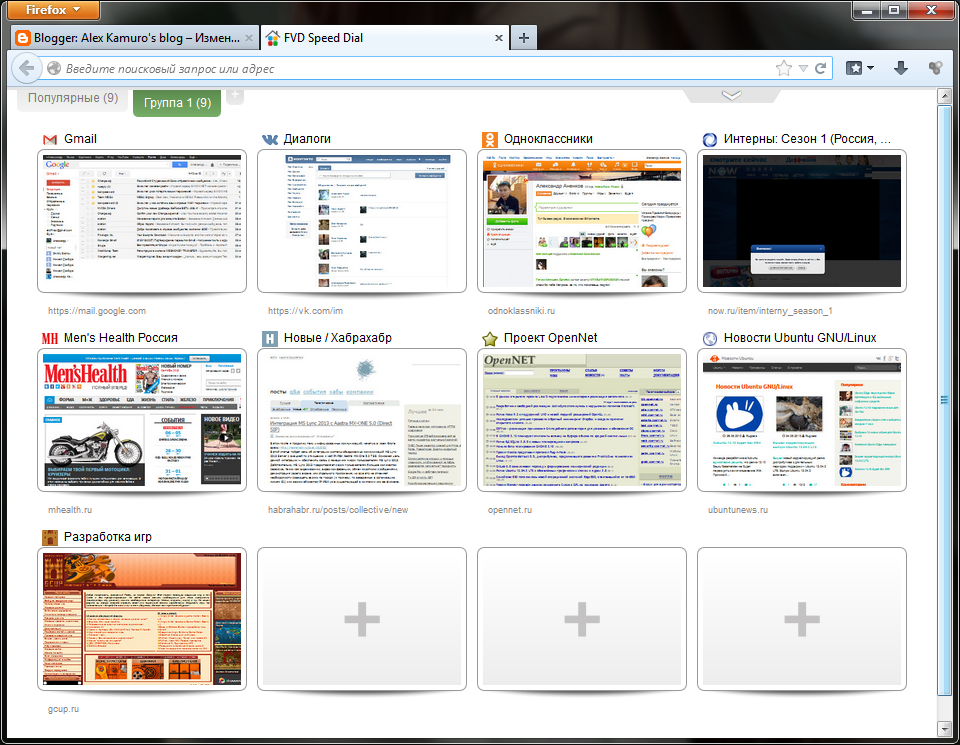960x745 pixels.
Task: Open the Интерны Сезон 1 thumbnail
Action: coord(801,221)
